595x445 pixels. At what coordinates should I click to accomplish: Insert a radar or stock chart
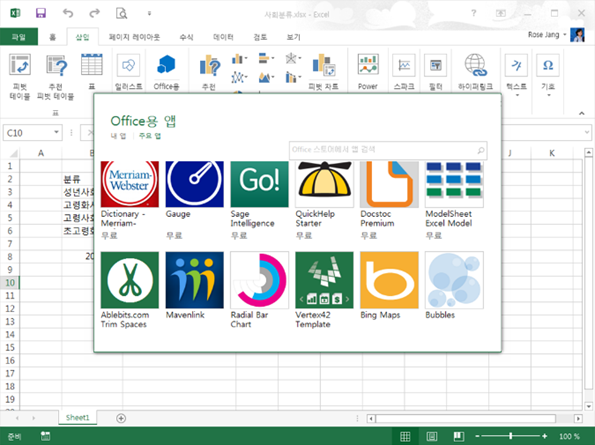293,58
